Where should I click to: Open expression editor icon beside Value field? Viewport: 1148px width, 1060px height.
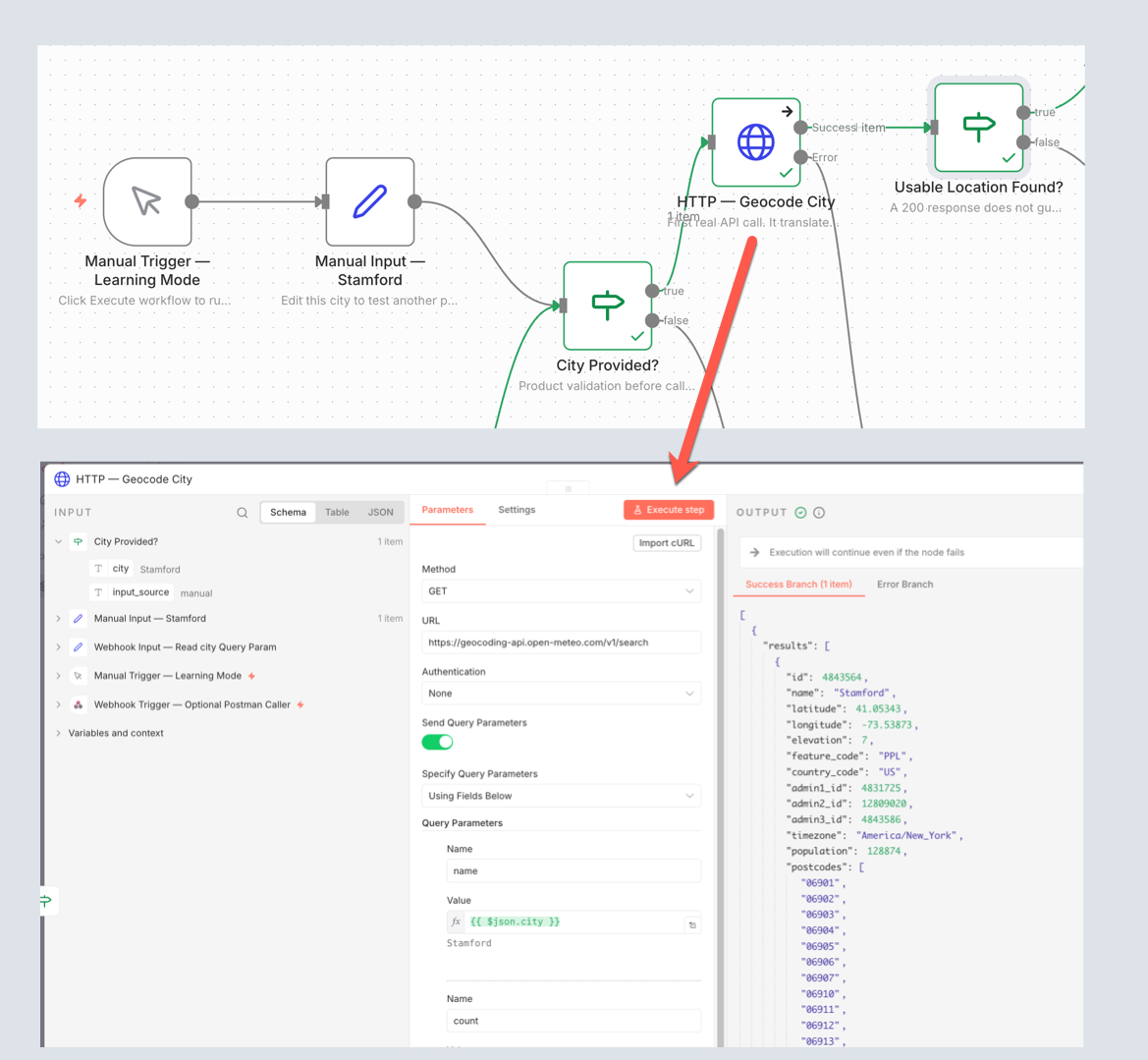(x=692, y=925)
